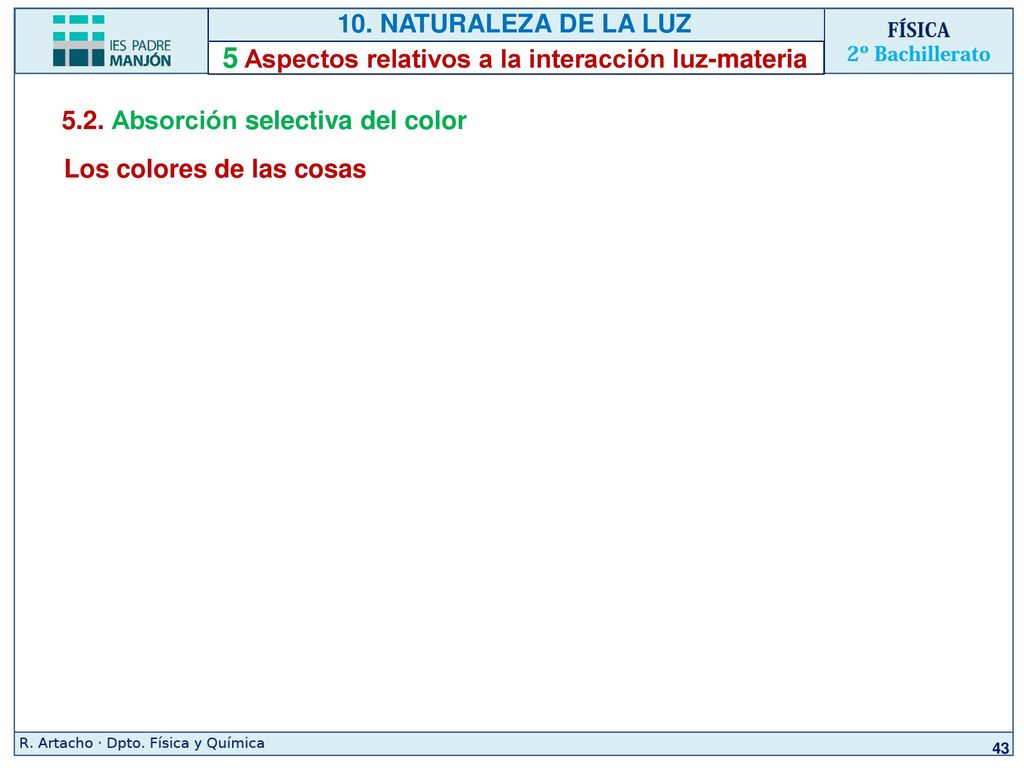
Task: Click the subtitle "5 Aspectos relativos a la interacción luz-materia"
Action: tap(515, 58)
